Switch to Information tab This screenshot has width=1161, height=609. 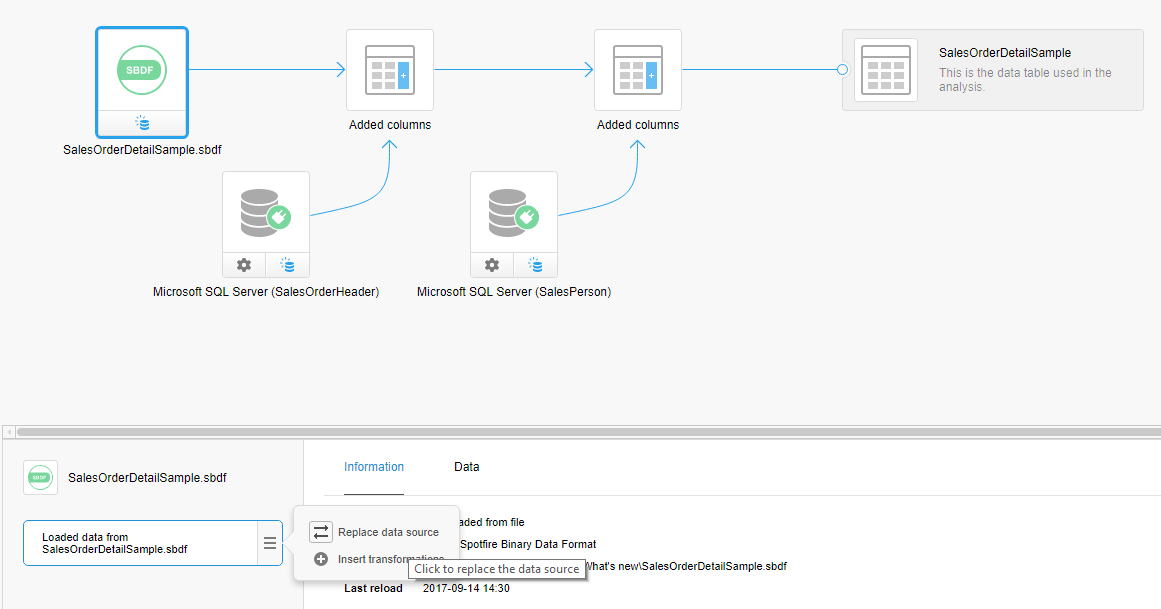point(374,467)
